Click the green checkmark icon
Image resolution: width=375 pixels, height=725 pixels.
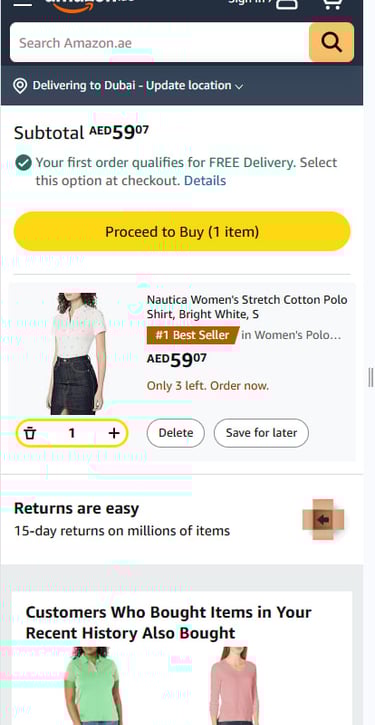(23, 163)
